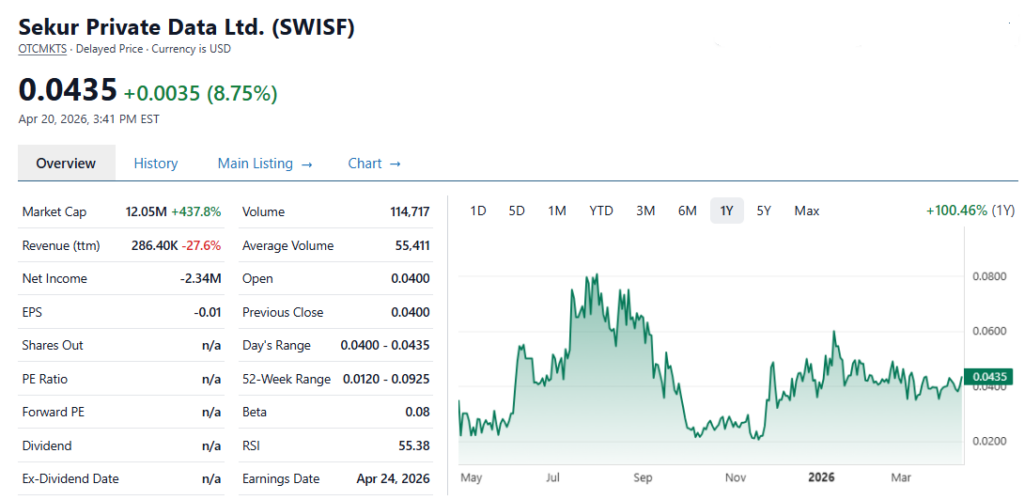Screen dimensions: 1024x500
Task: Click the Market Cap row label
Action: click(x=54, y=212)
